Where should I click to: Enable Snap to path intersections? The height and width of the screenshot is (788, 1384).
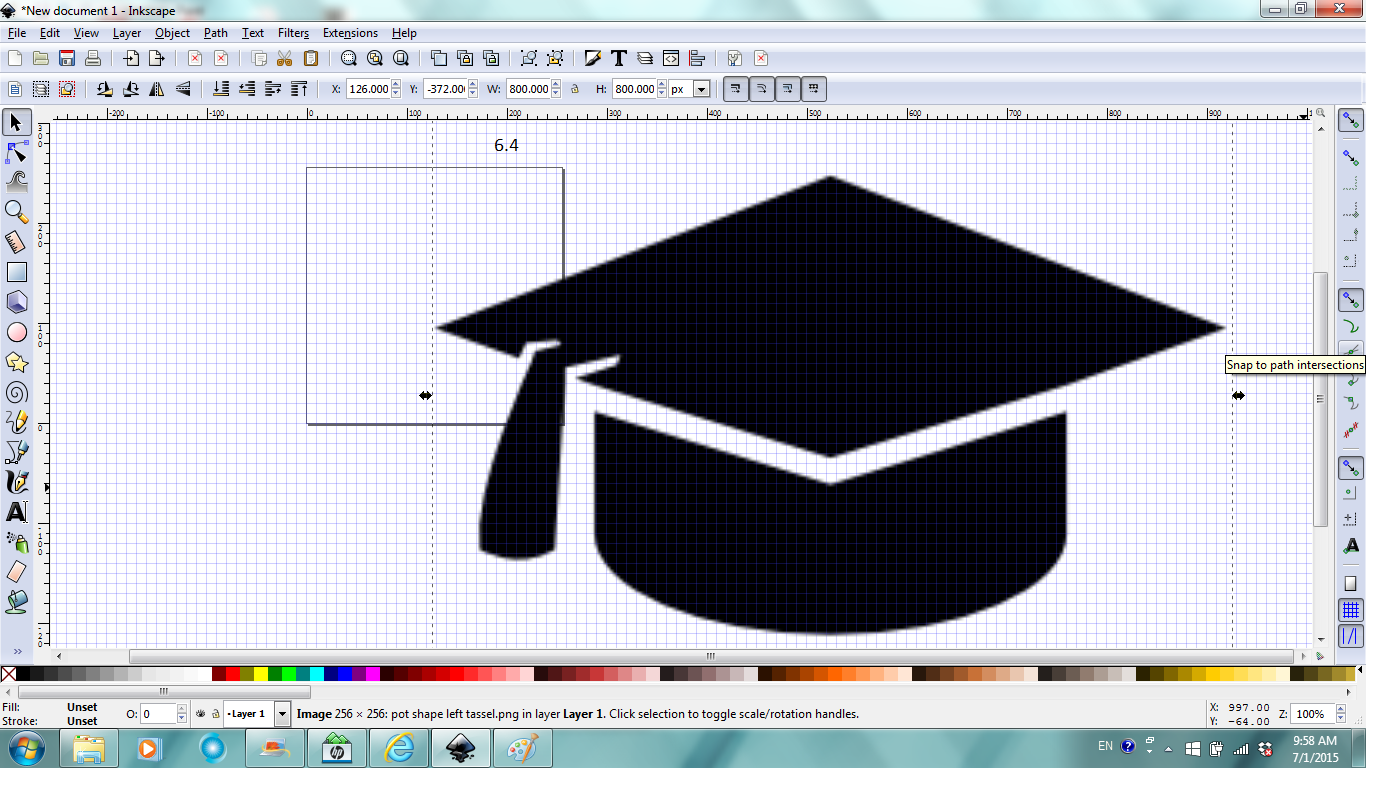pos(1351,350)
